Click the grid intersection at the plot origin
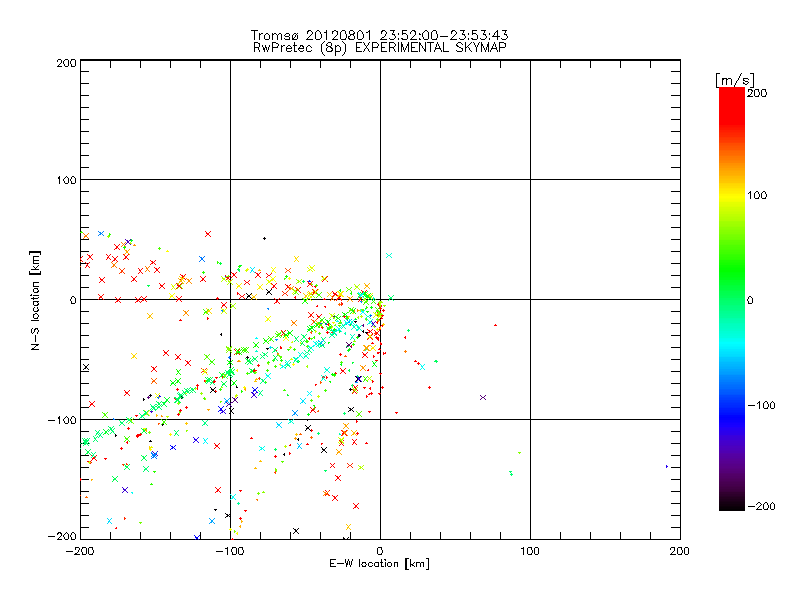The width and height of the screenshot is (800, 600). pyautogui.click(x=380, y=299)
